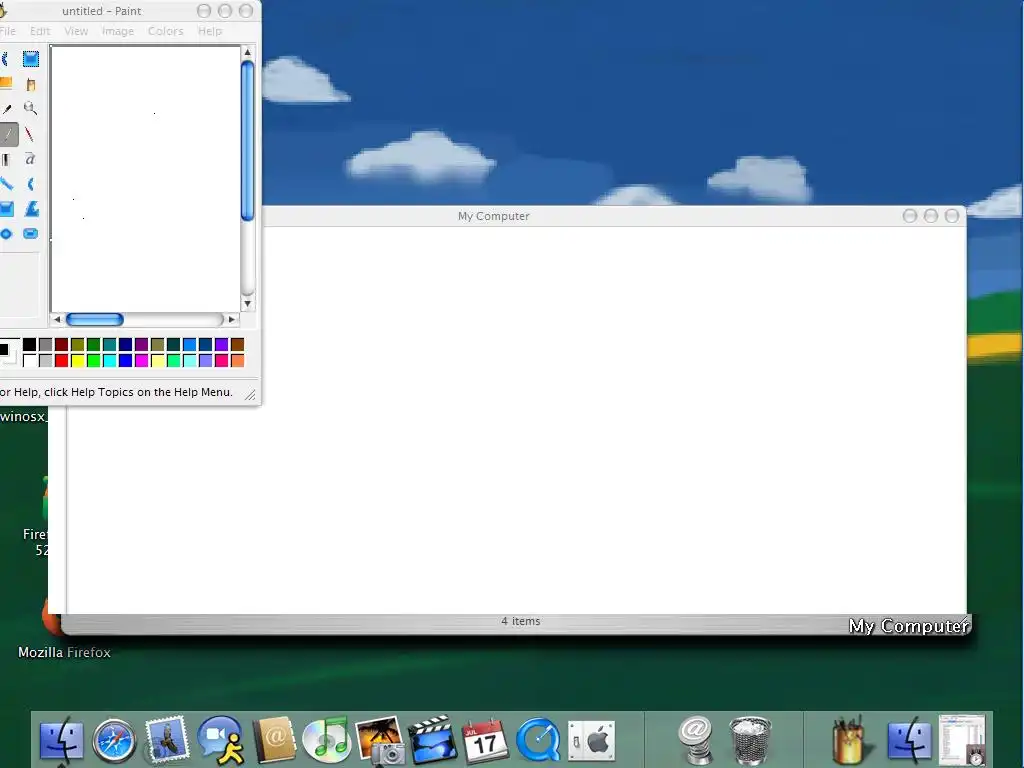Choose the Fill With Color bucket tool

pos(31,84)
